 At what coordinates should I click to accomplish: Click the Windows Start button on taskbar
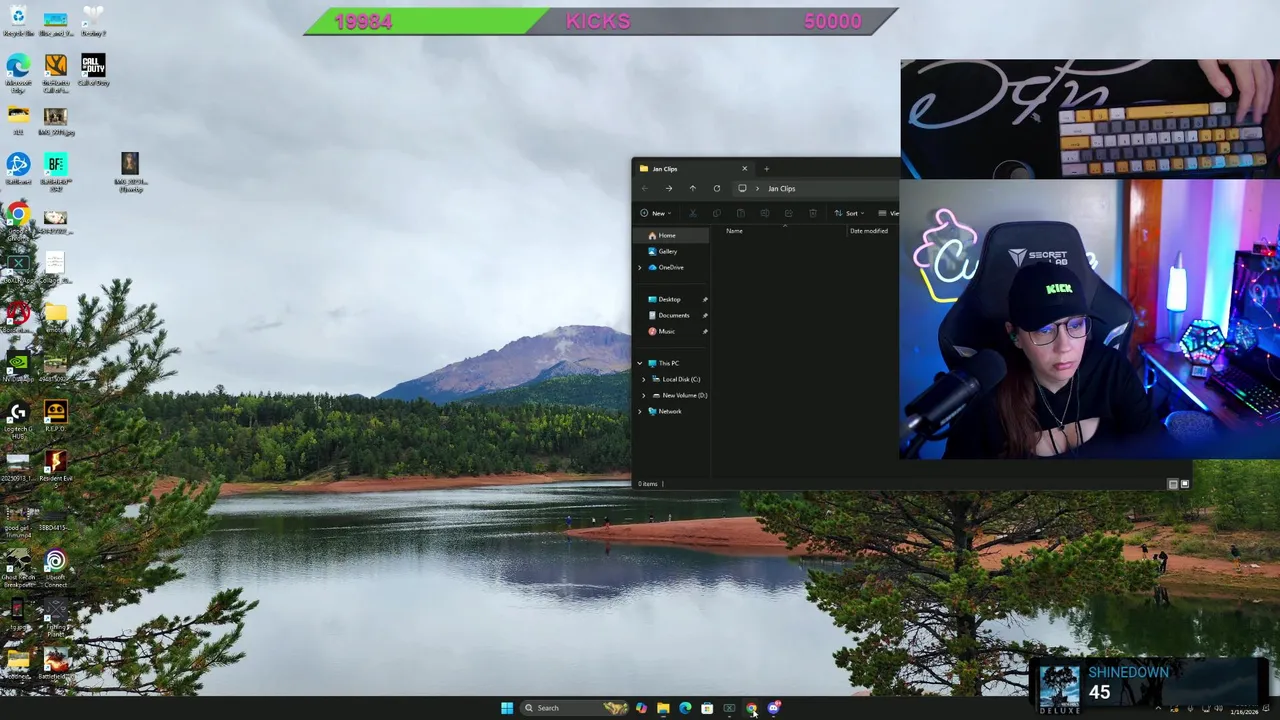pos(507,708)
